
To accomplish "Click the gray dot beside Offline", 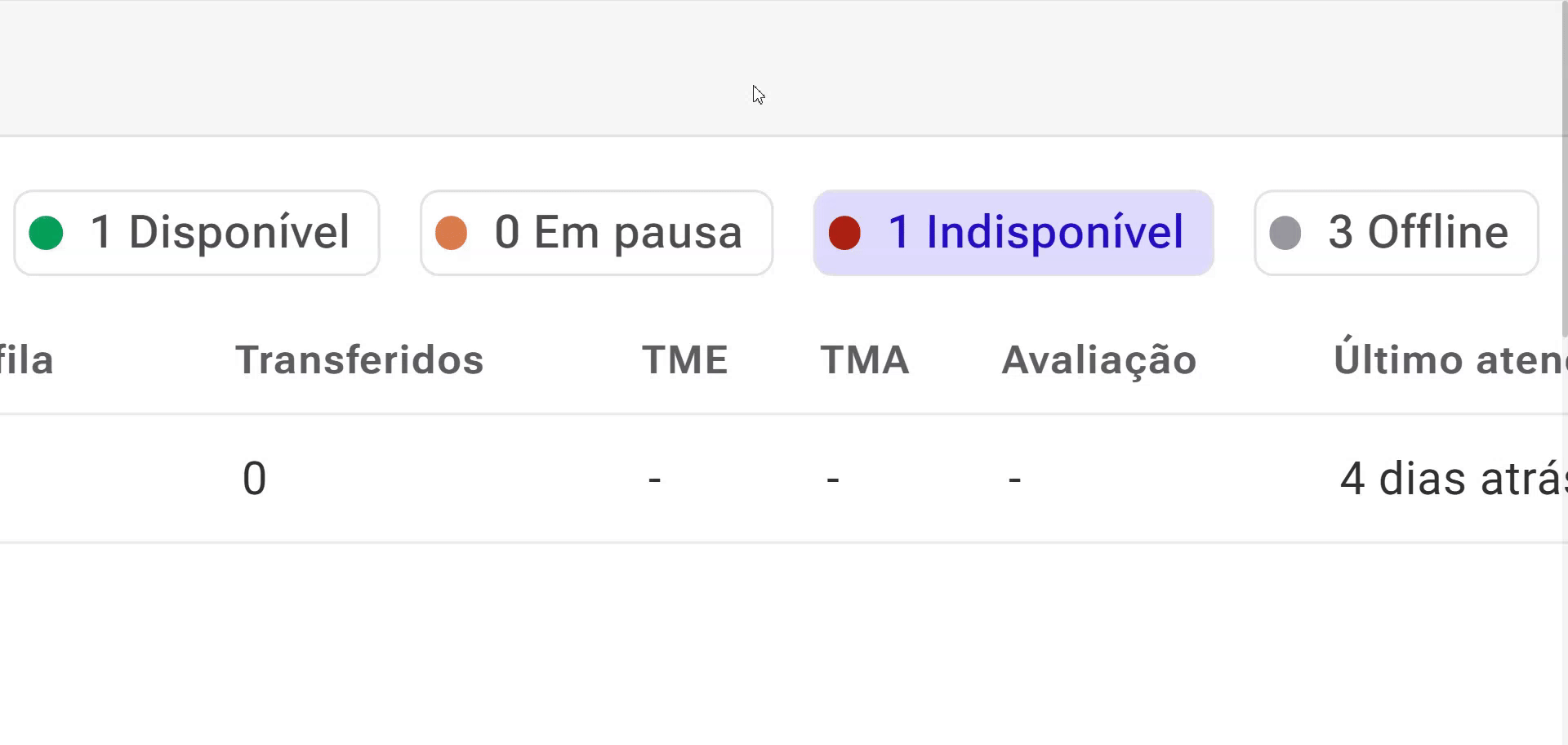I will [x=1285, y=233].
